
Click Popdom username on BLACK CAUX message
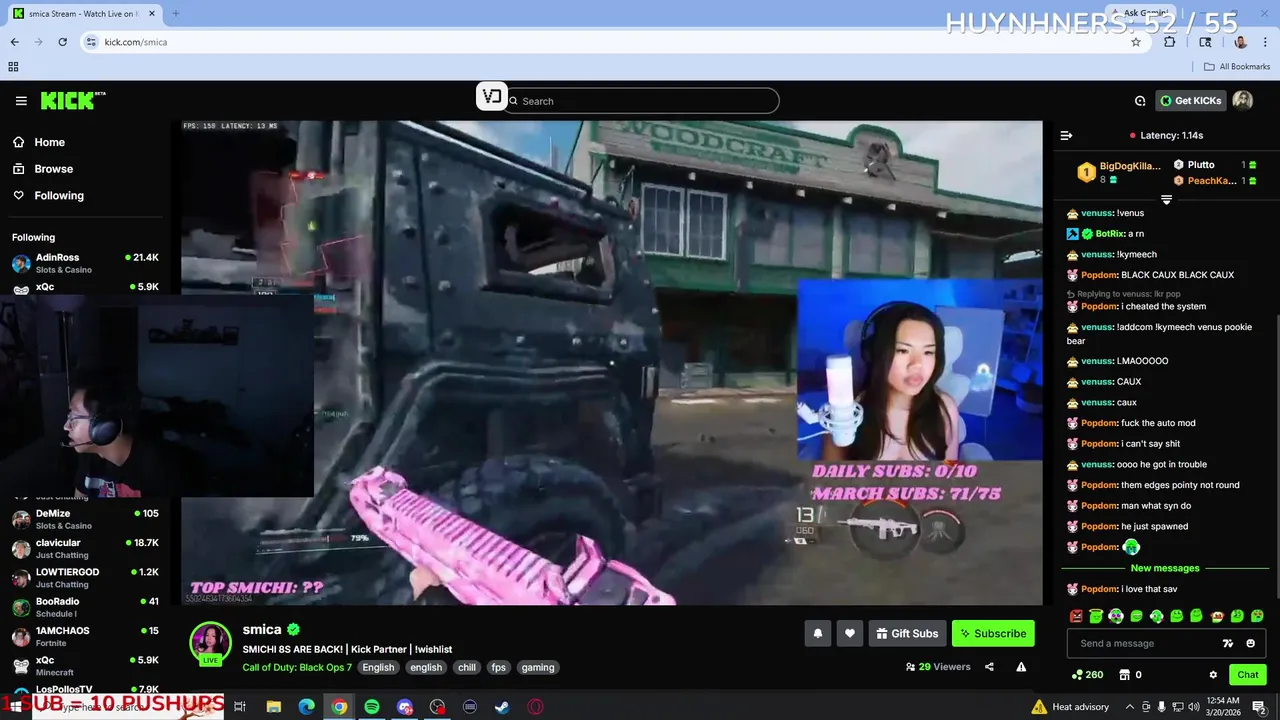coord(1099,275)
